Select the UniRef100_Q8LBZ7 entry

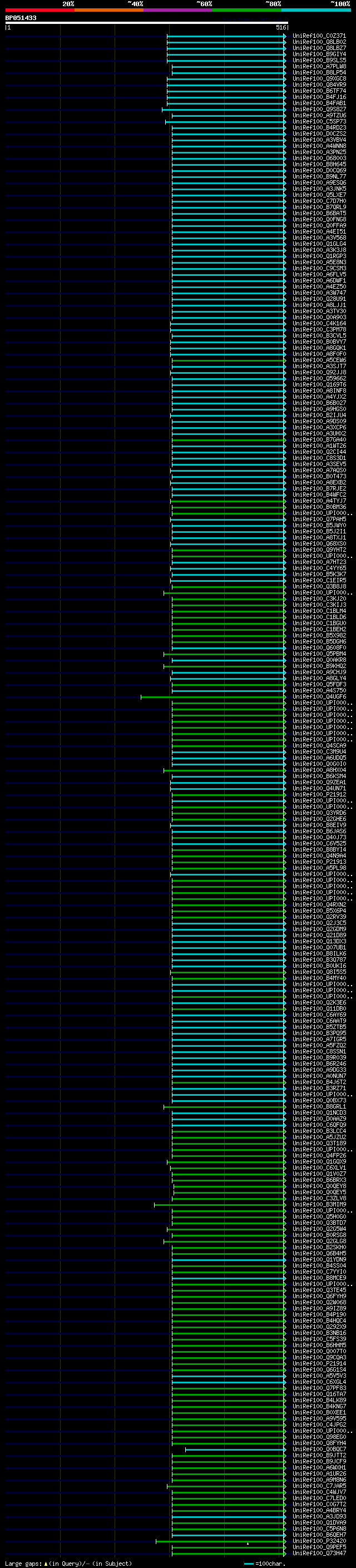point(319,48)
